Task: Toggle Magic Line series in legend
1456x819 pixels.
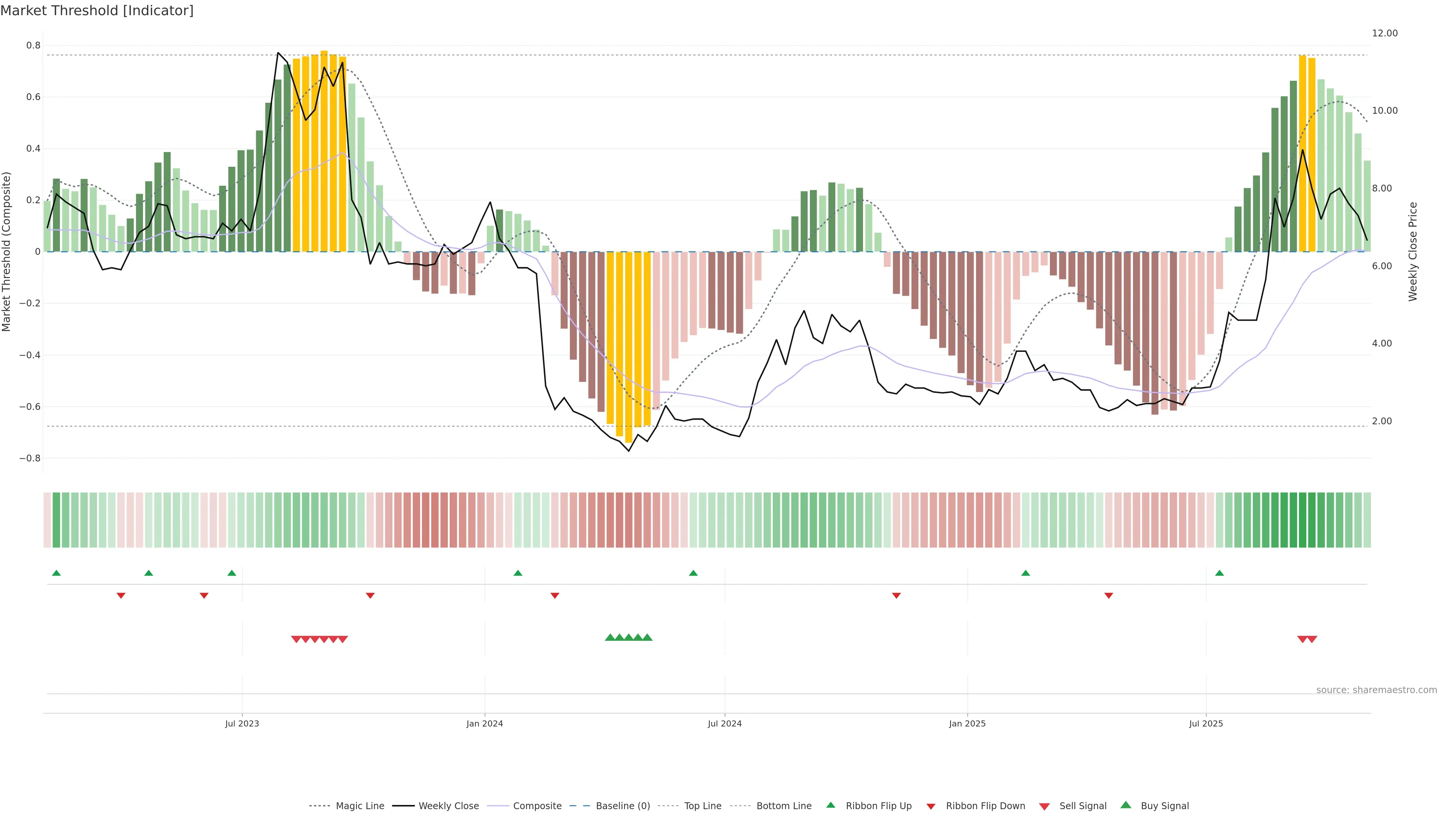Action: pyautogui.click(x=359, y=806)
